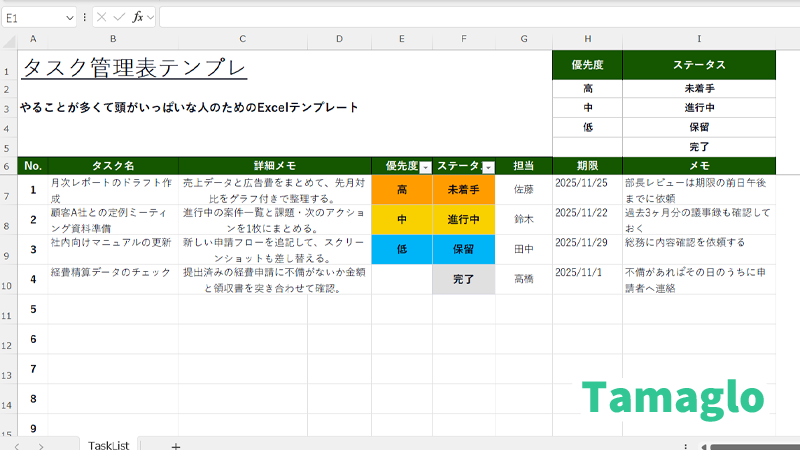Click the Select All corner triangle
Viewport: 800px width, 450px height.
(8, 39)
